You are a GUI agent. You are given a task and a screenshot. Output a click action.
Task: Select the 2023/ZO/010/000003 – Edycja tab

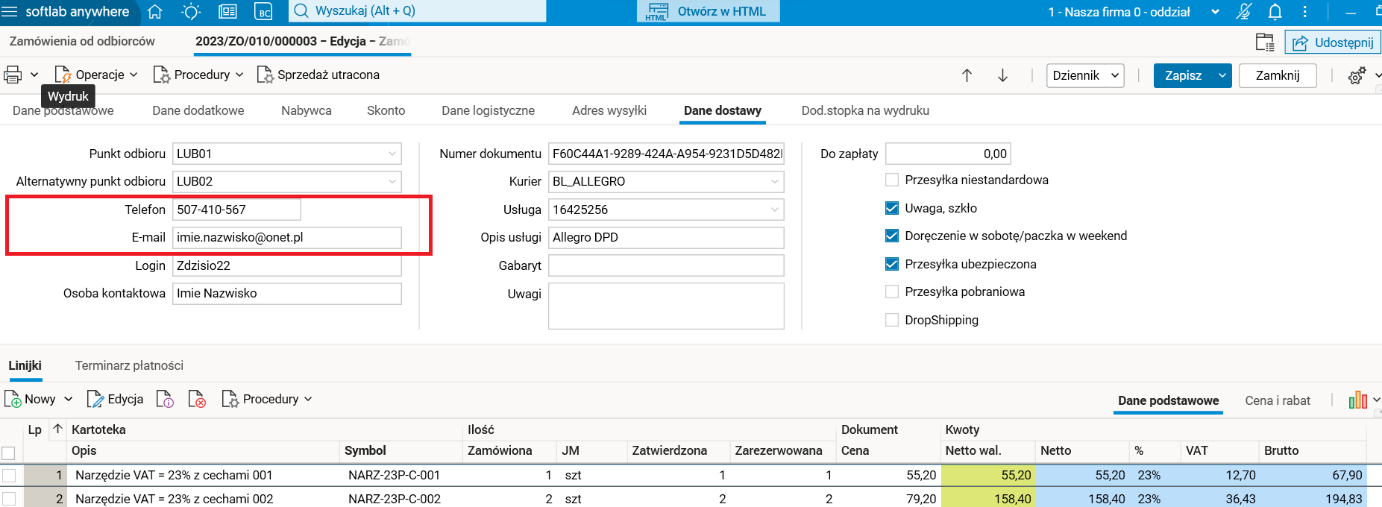[x=302, y=42]
